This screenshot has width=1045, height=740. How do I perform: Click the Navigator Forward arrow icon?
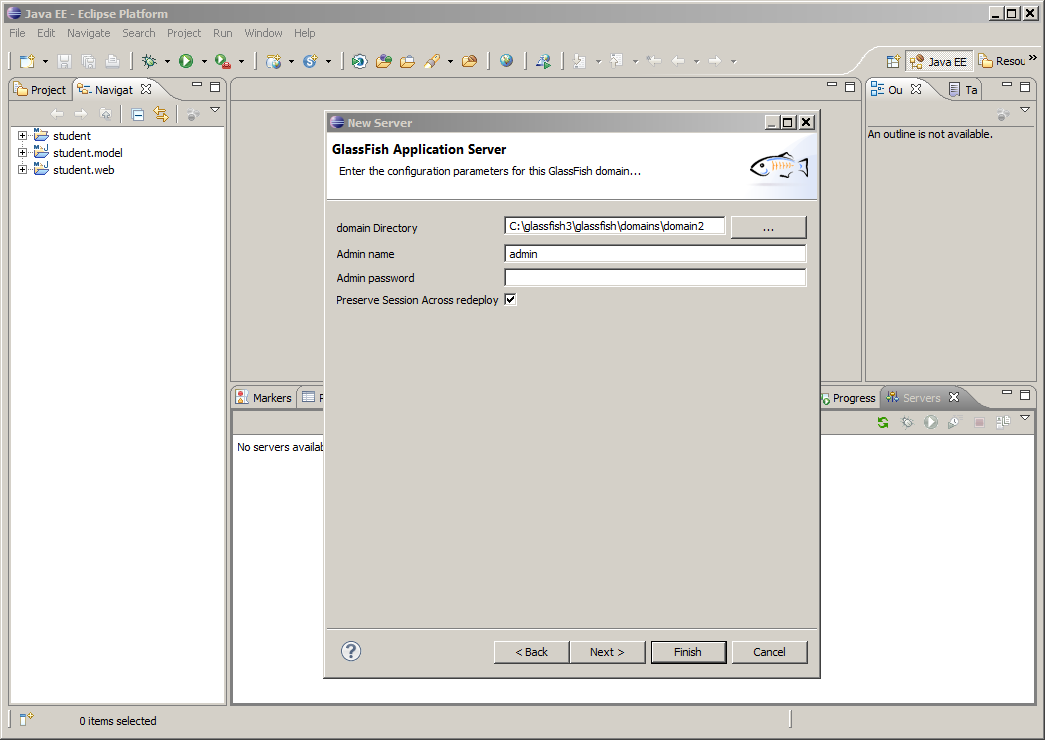click(x=81, y=115)
